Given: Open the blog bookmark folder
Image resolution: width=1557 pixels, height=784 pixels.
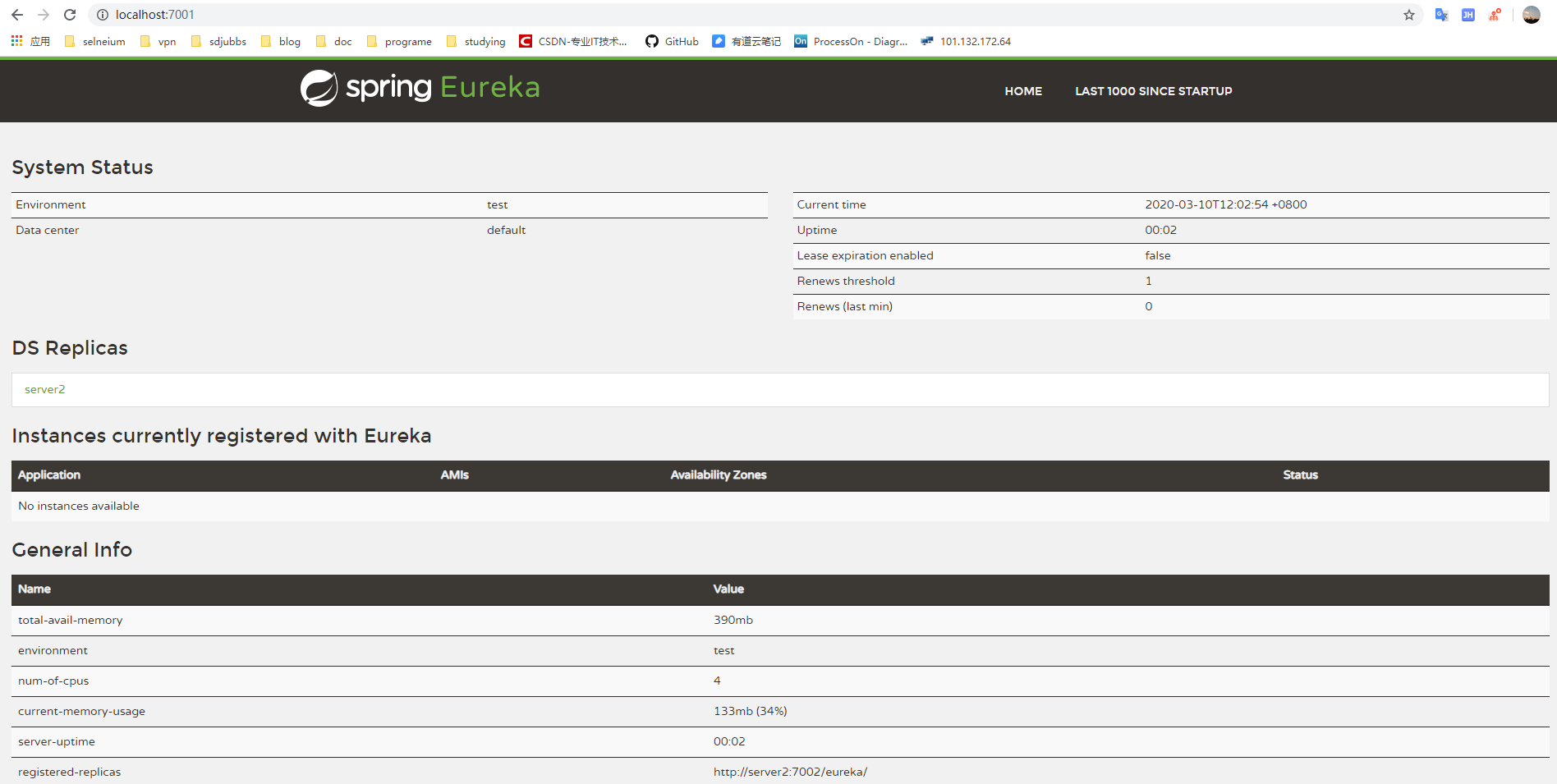Looking at the screenshot, I should click(x=281, y=41).
